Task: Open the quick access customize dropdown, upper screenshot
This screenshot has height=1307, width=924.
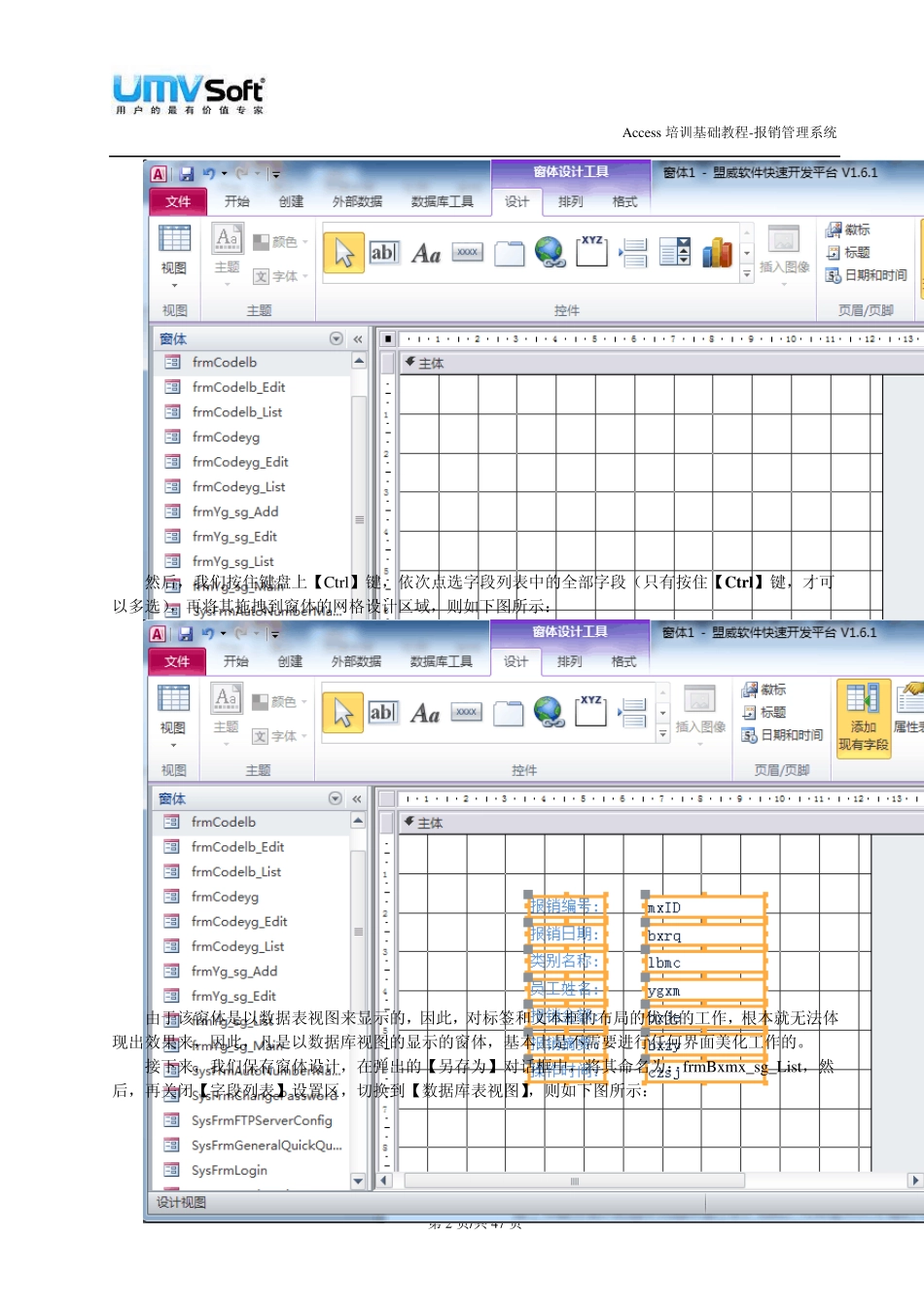Action: 275,174
